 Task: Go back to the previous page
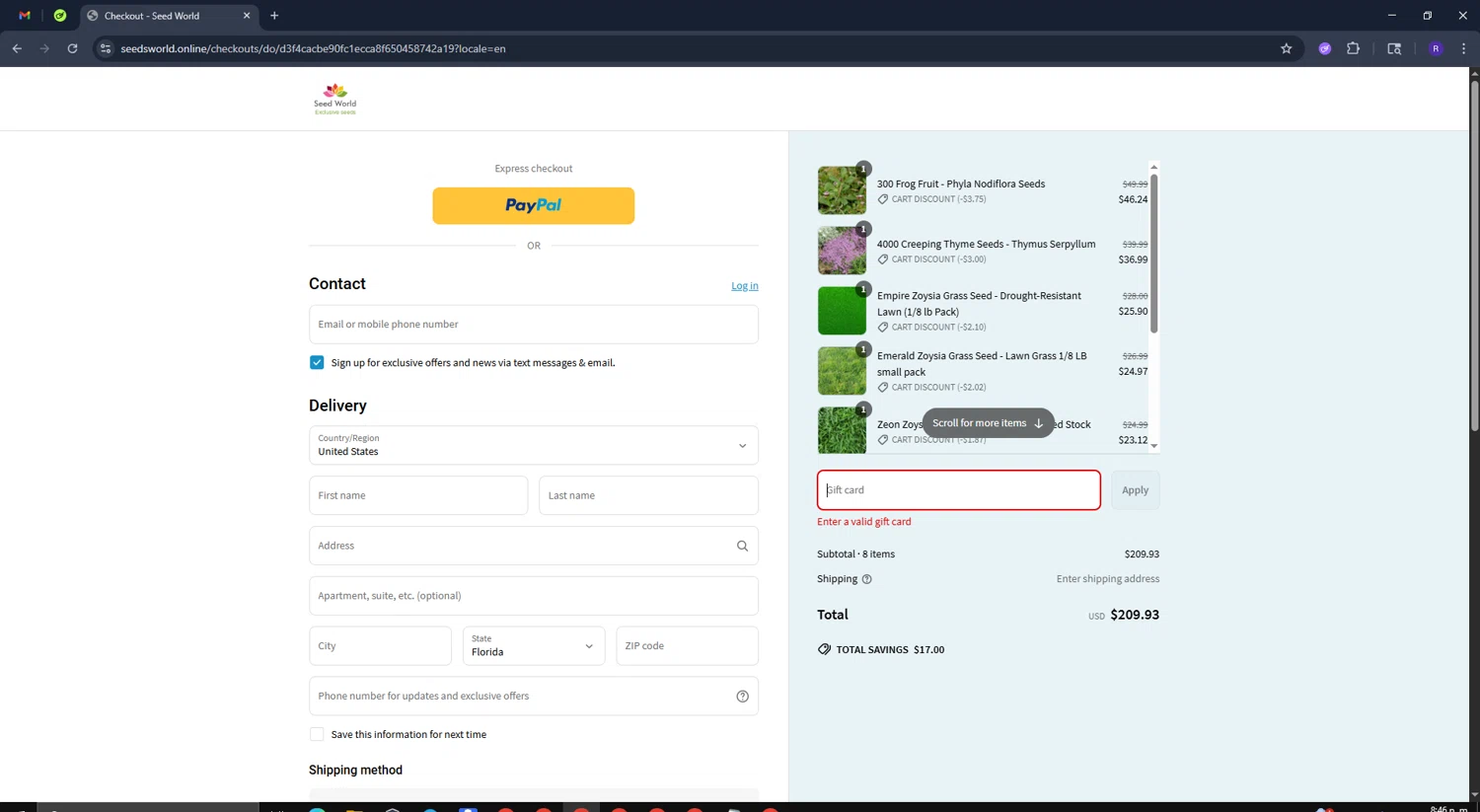(17, 48)
